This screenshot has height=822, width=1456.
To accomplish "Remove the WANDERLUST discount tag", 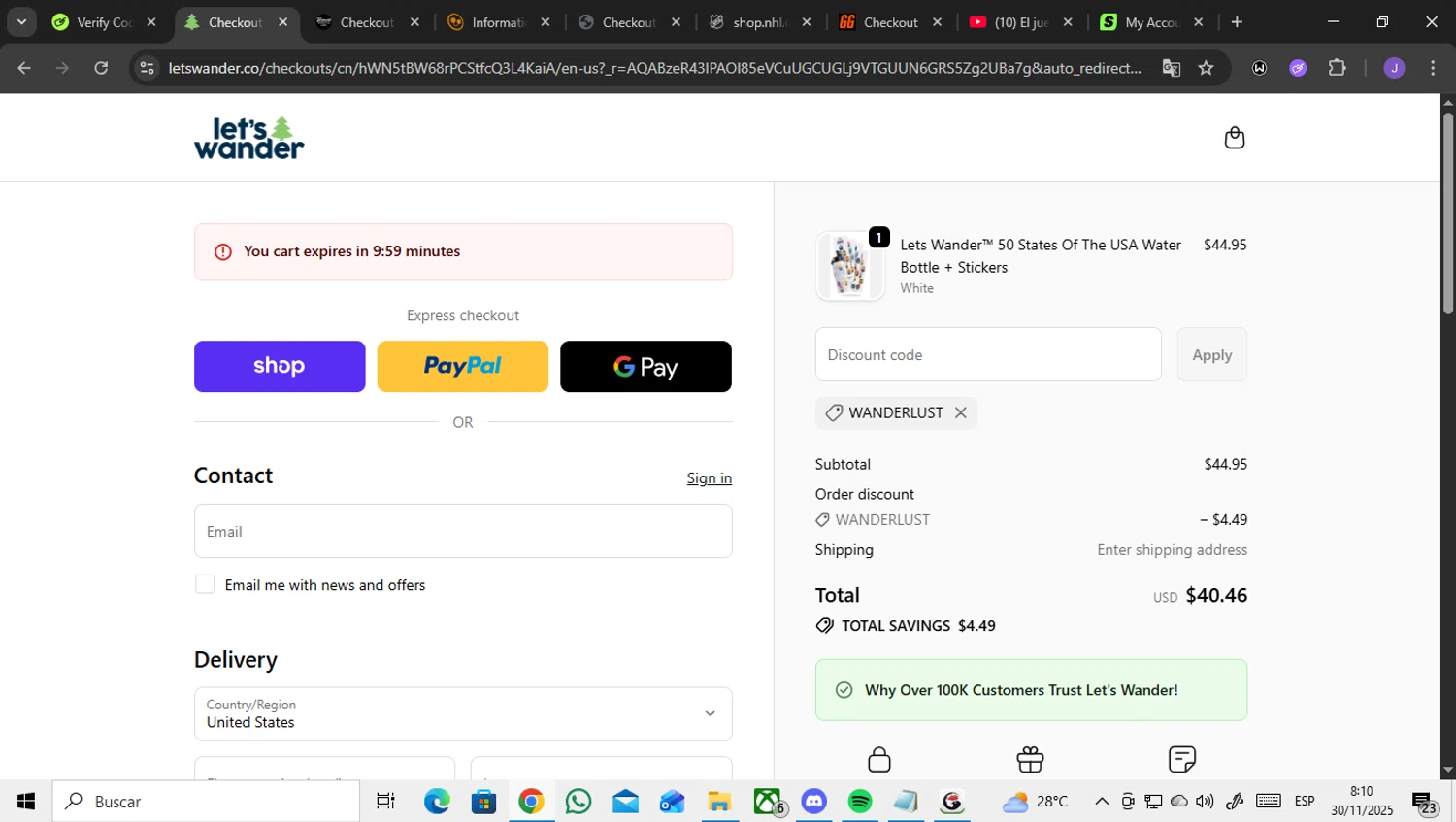I will tap(960, 412).
